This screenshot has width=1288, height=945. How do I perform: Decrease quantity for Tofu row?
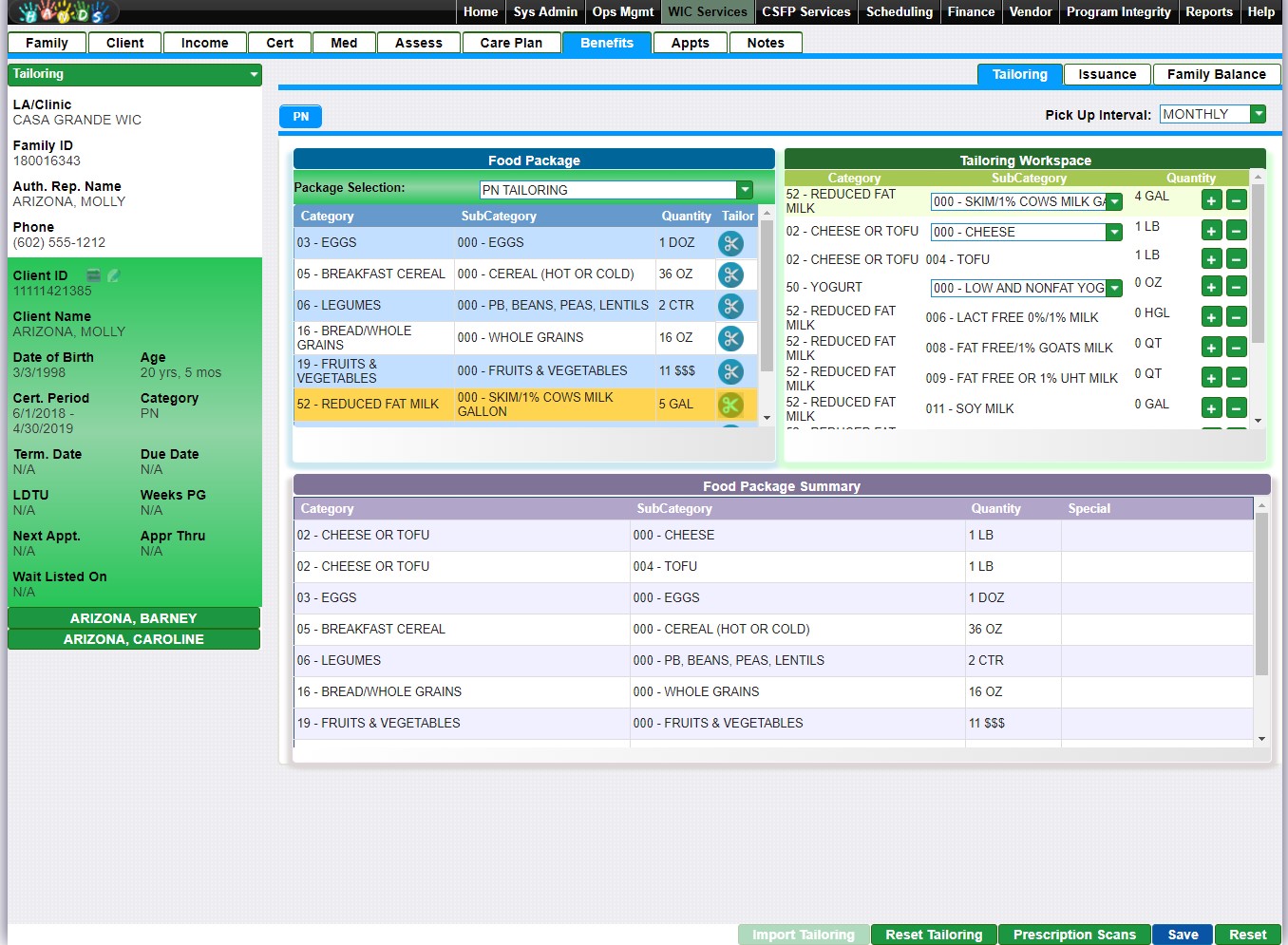pyautogui.click(x=1236, y=259)
